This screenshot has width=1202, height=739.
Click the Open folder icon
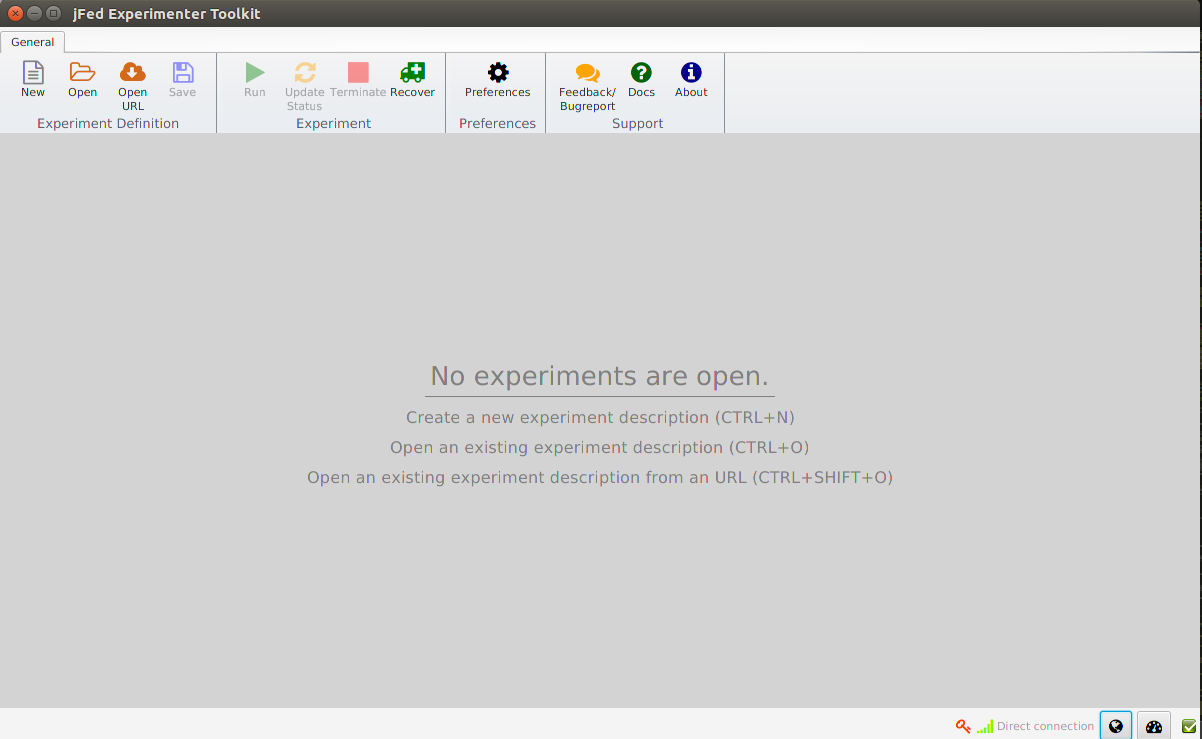(x=82, y=72)
